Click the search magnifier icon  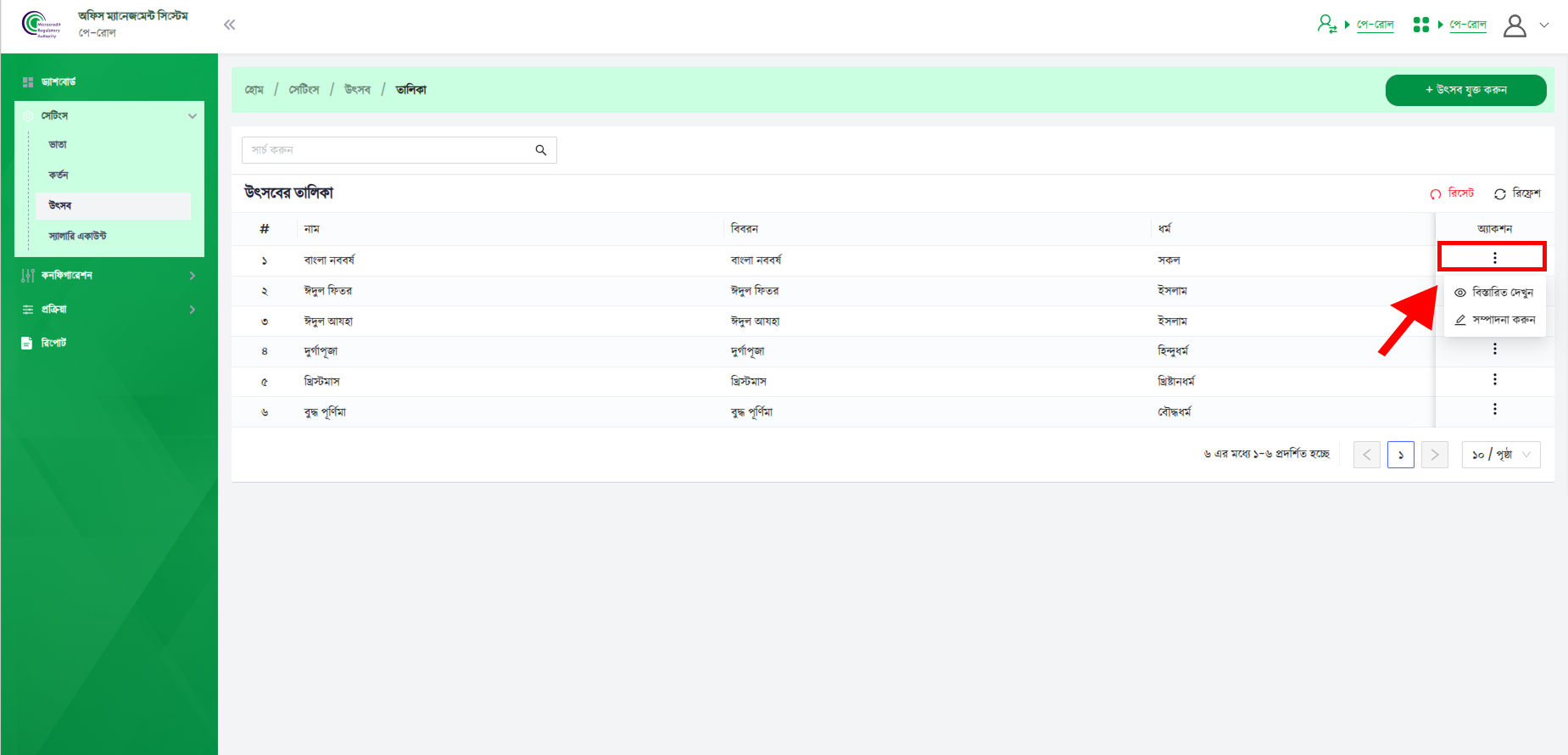pos(541,150)
